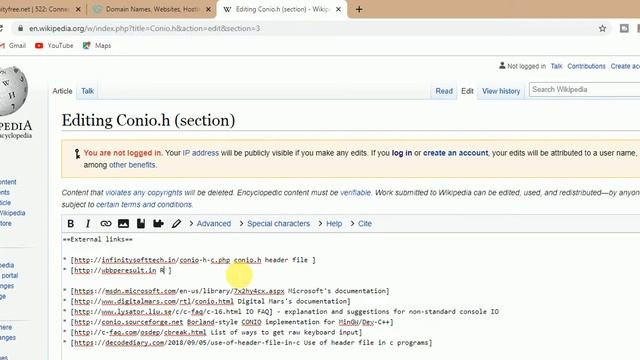Open Gmail bookmark

[x=13, y=46]
